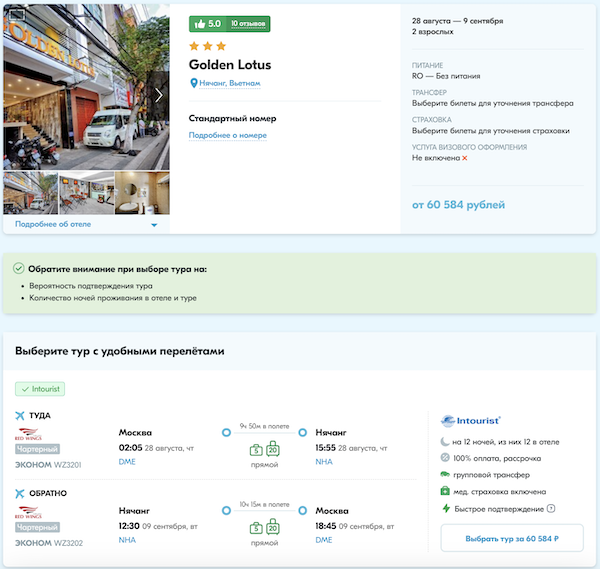
Task: Open the Подробнее о номере details
Action: (x=228, y=135)
